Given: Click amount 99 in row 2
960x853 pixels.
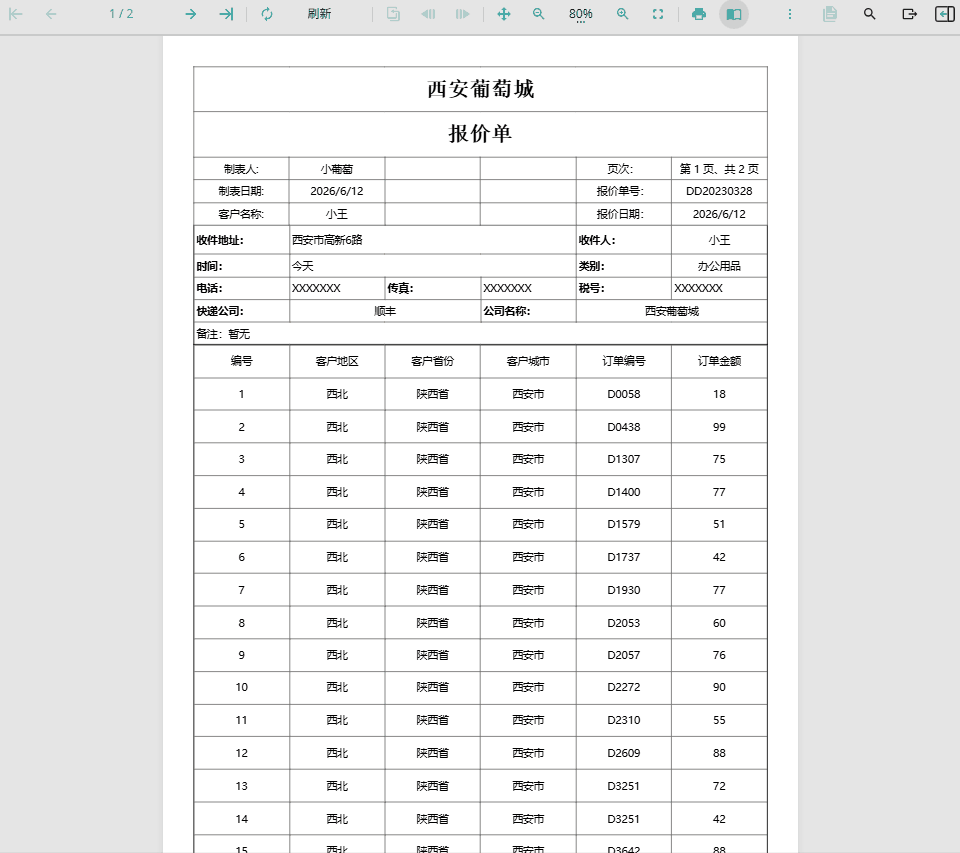Looking at the screenshot, I should (x=719, y=427).
